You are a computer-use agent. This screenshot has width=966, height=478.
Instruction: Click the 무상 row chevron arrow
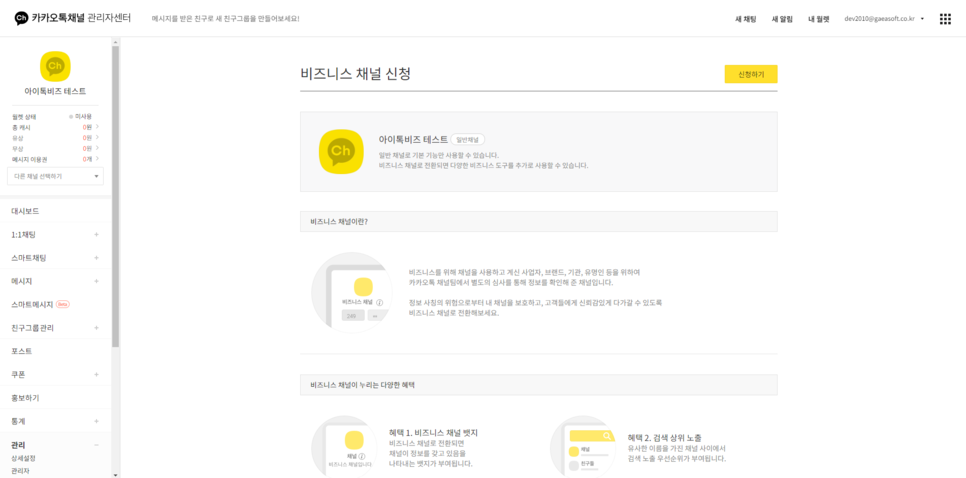click(97, 148)
